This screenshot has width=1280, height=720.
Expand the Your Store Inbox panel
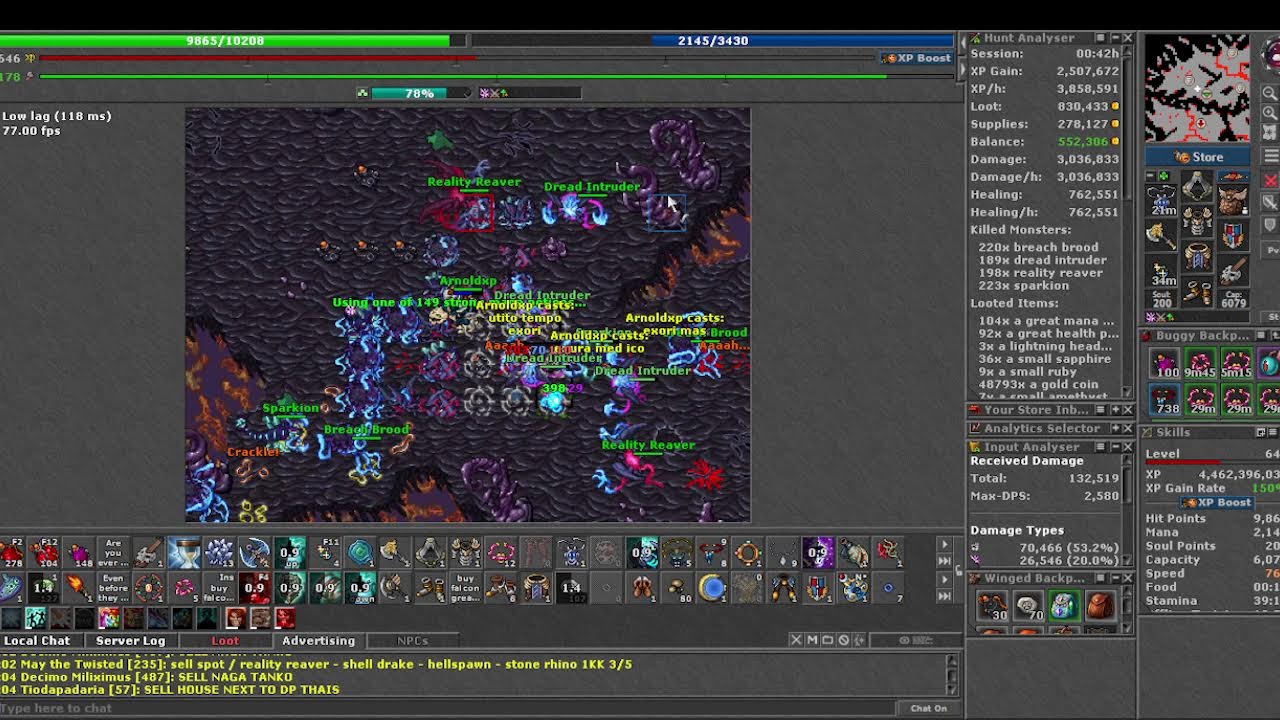coord(1115,410)
